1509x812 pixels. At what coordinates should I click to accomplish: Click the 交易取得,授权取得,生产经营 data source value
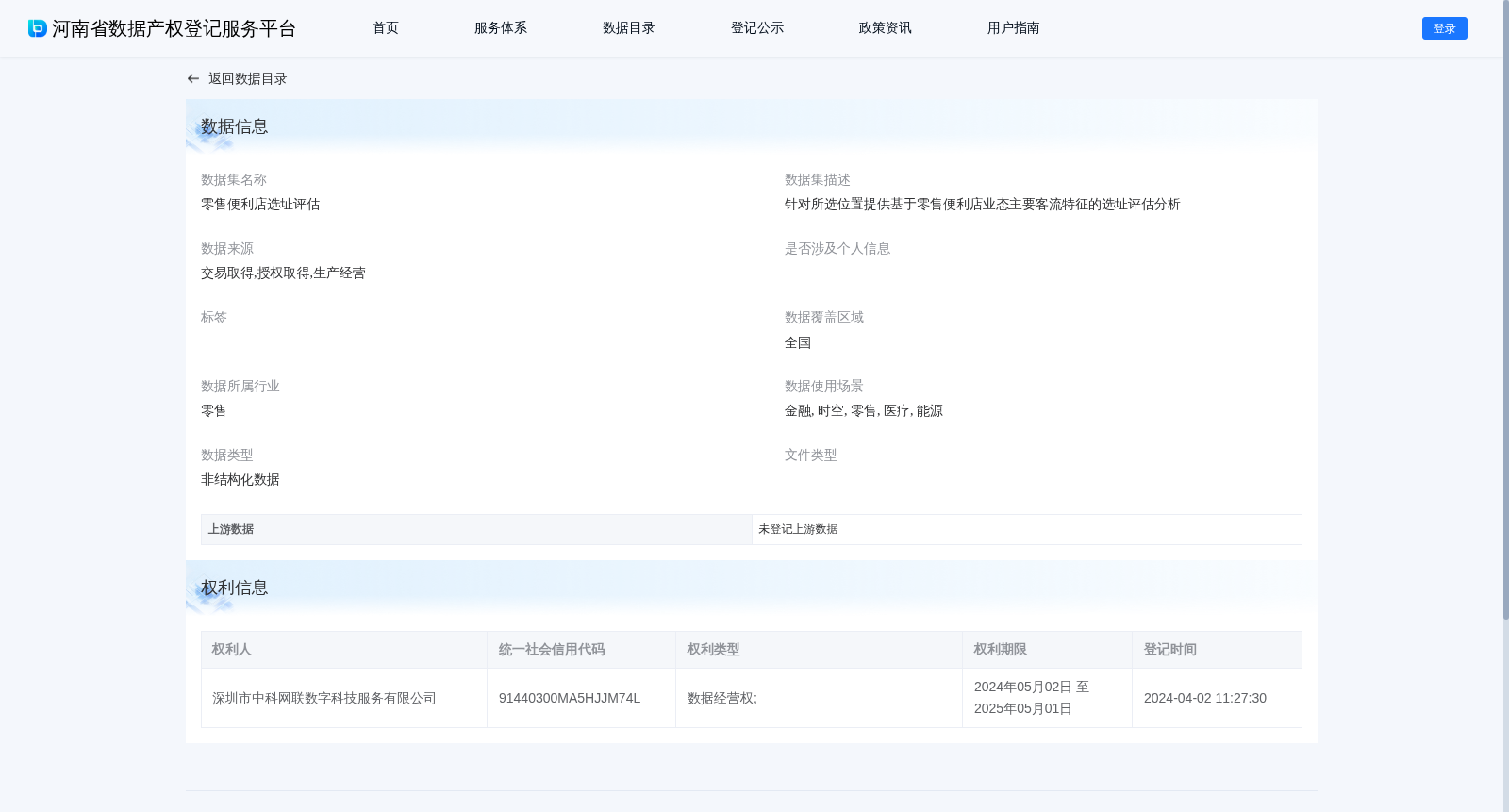coord(283,273)
